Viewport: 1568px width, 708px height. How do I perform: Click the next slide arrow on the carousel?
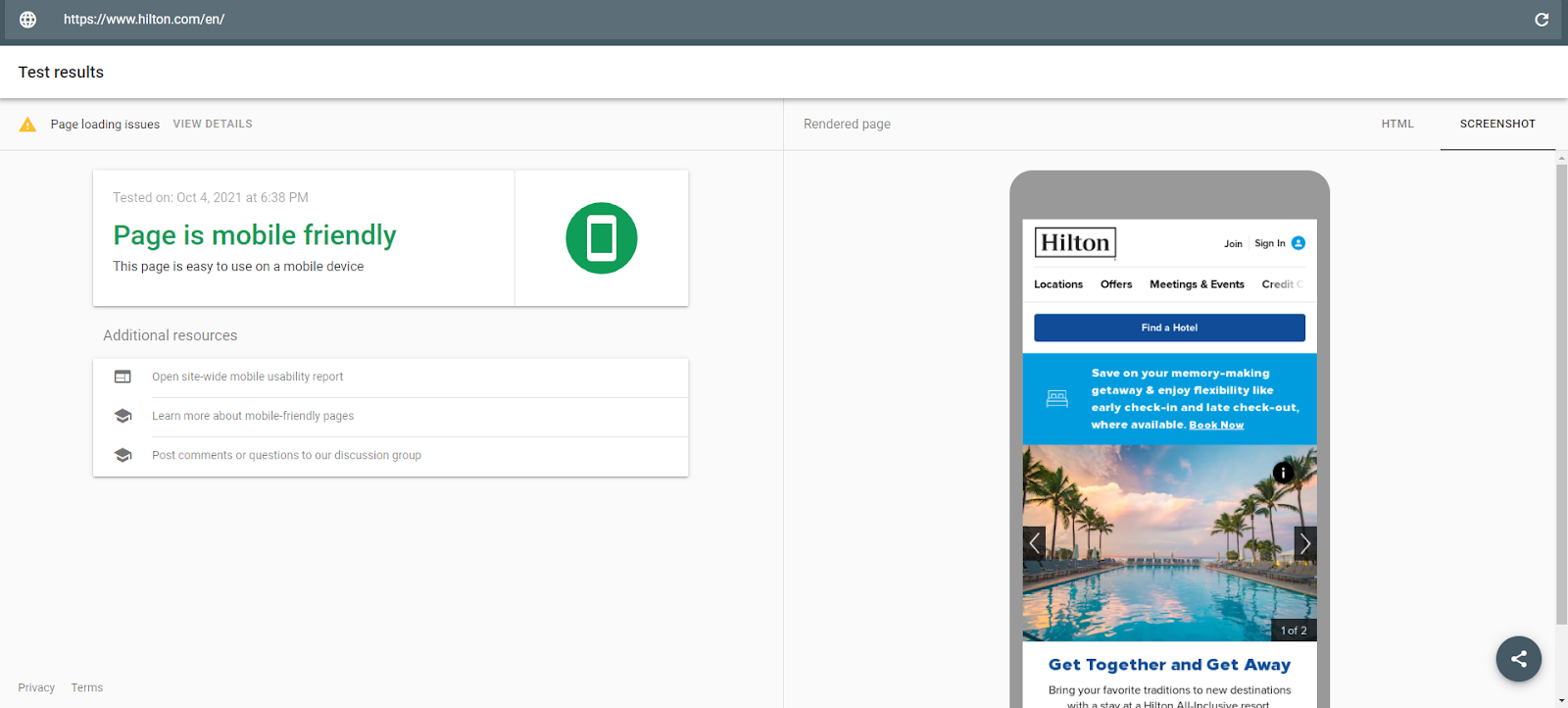(1305, 543)
